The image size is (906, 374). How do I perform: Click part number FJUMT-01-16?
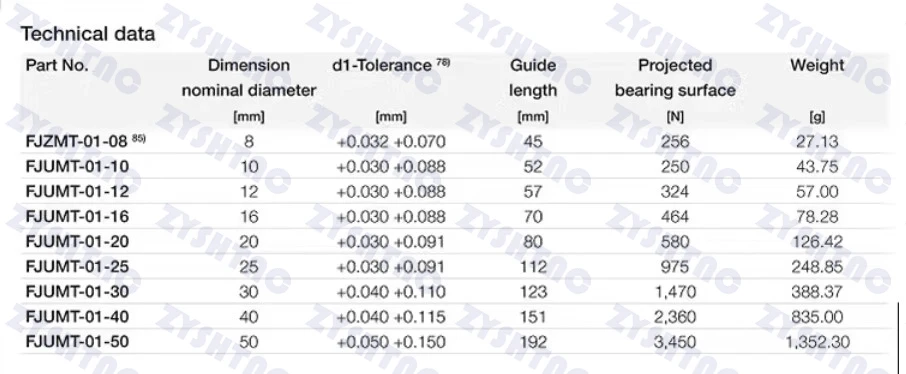(x=77, y=217)
